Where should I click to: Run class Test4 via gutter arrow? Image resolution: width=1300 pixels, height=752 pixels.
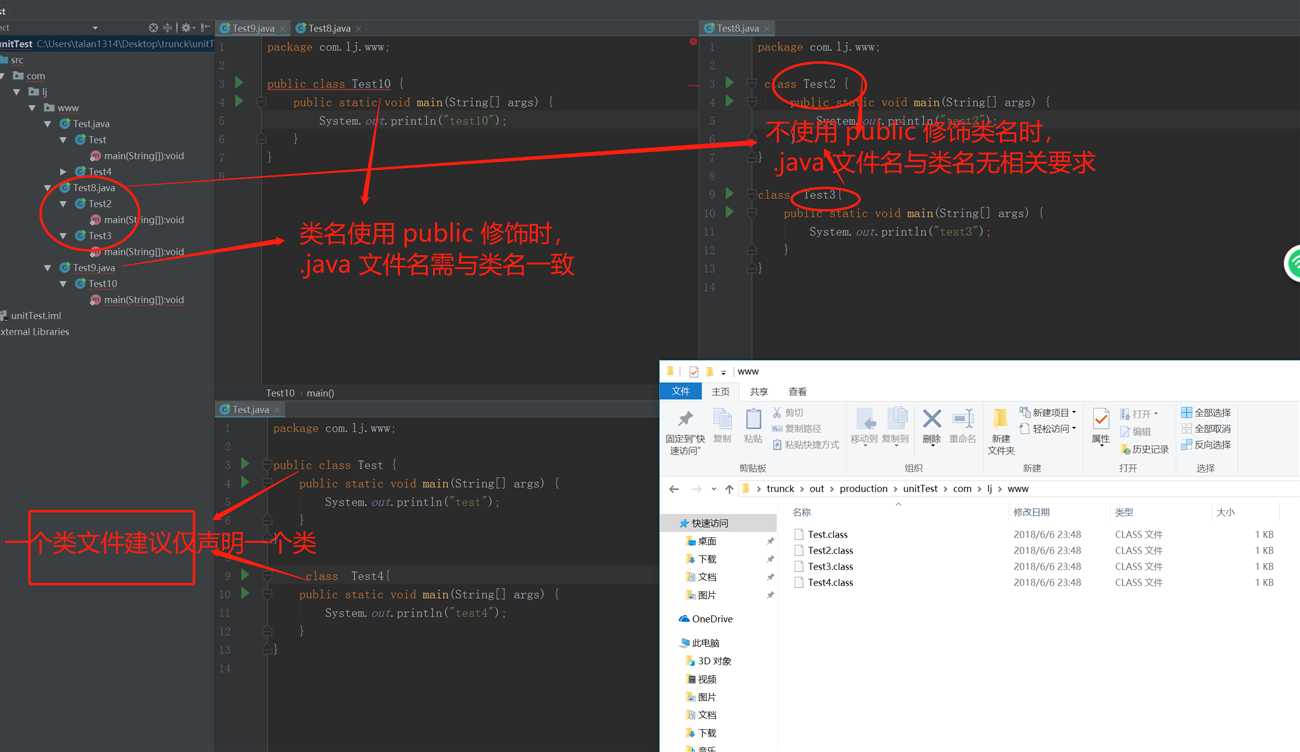(245, 575)
